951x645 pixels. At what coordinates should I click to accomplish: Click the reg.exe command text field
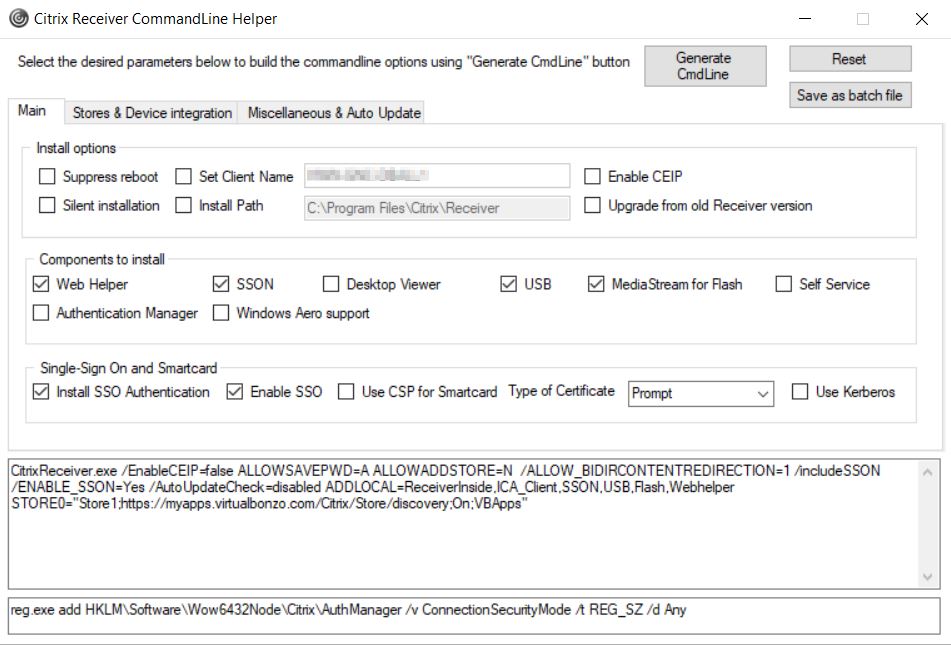coord(474,616)
